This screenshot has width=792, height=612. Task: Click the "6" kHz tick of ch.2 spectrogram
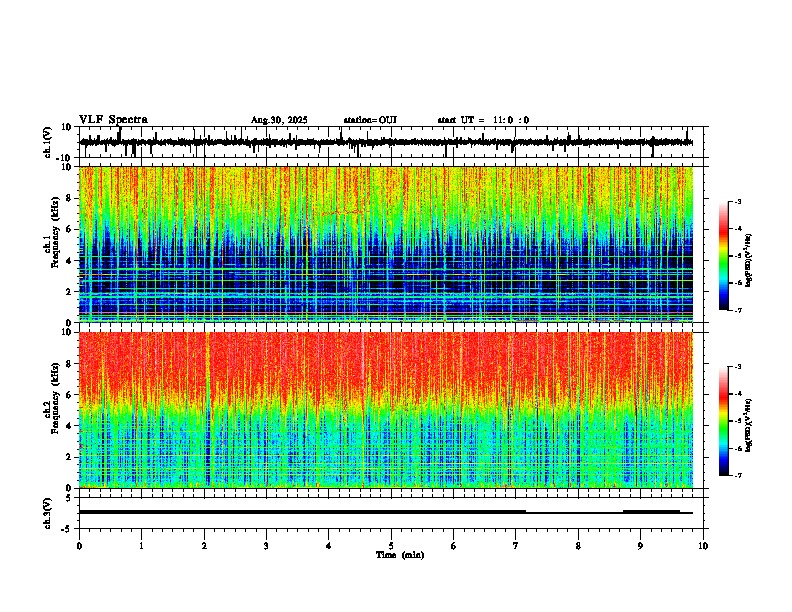click(69, 394)
